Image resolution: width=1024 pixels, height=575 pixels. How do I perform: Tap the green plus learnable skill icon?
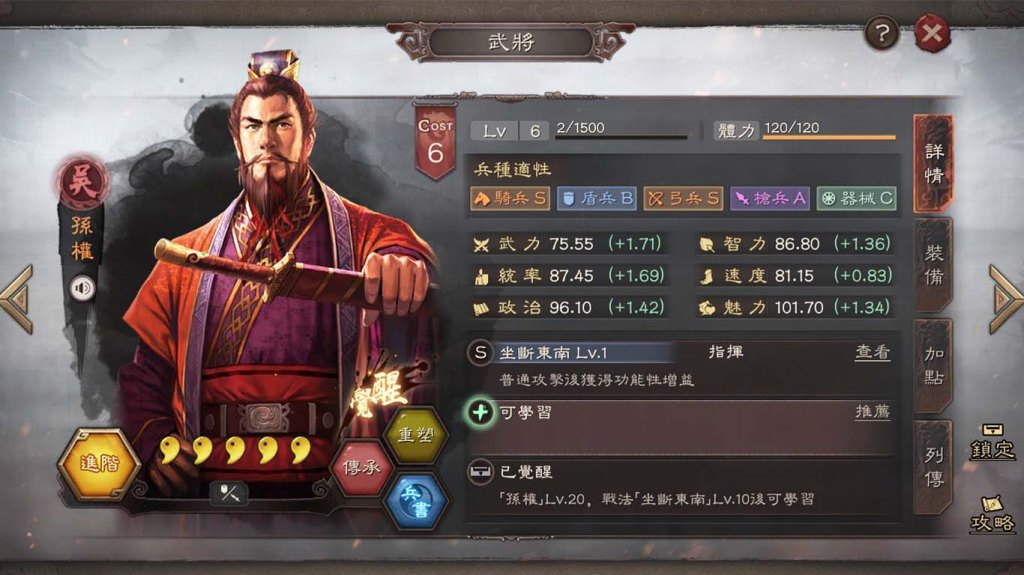tap(480, 412)
